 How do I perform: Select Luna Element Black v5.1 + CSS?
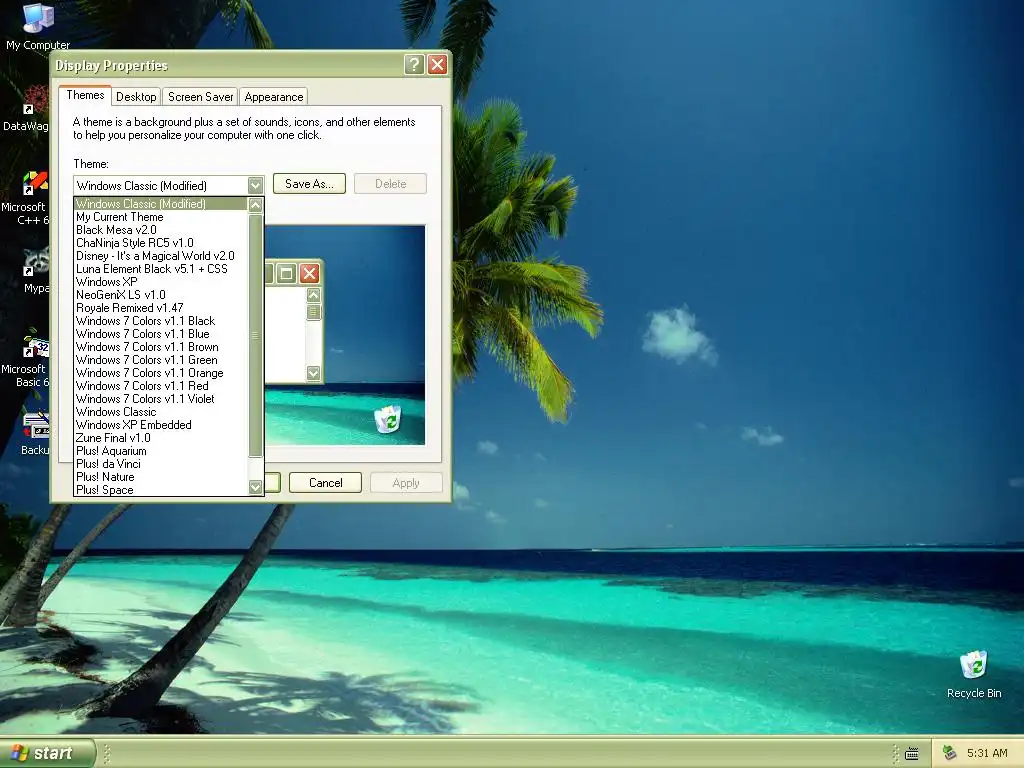point(161,269)
